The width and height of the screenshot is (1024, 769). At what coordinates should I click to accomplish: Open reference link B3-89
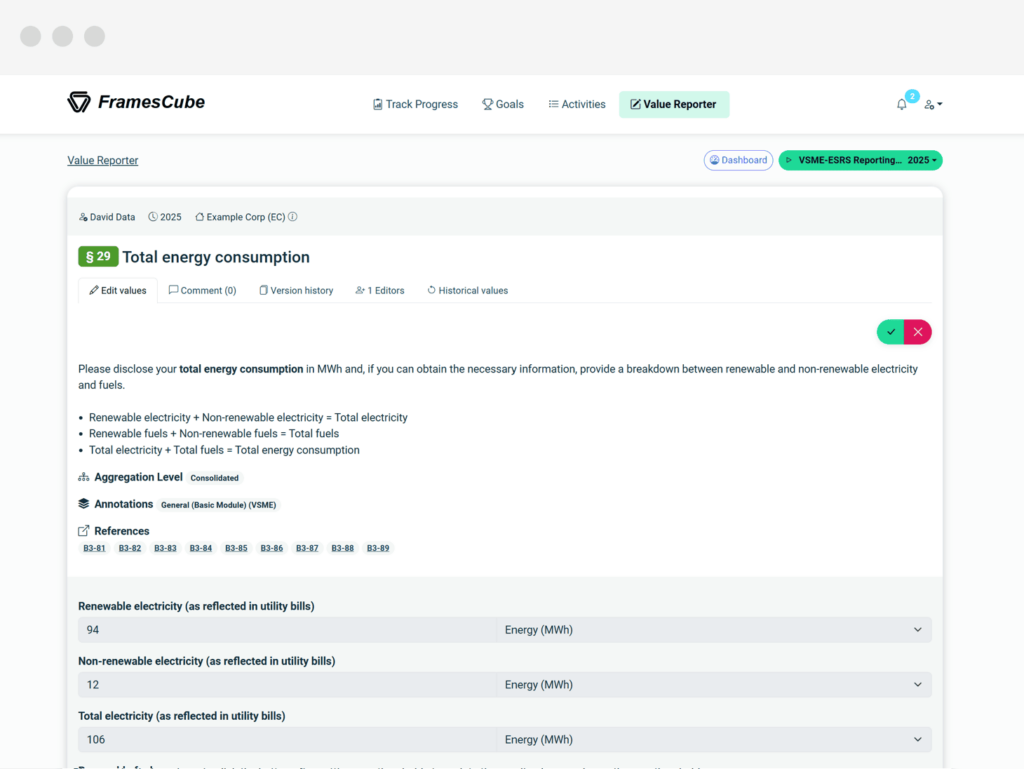tap(378, 548)
